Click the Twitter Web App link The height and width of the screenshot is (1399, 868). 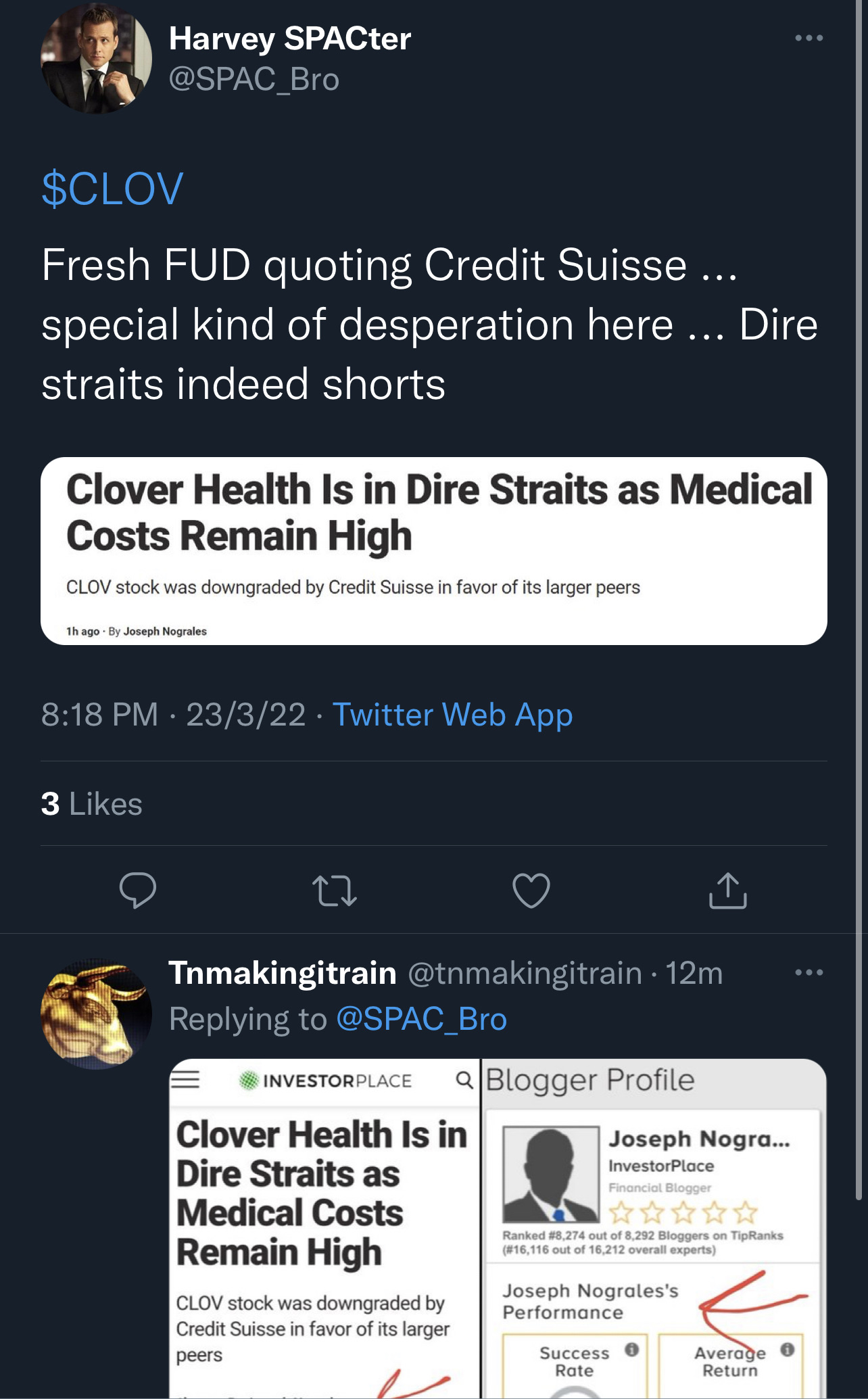point(452,715)
